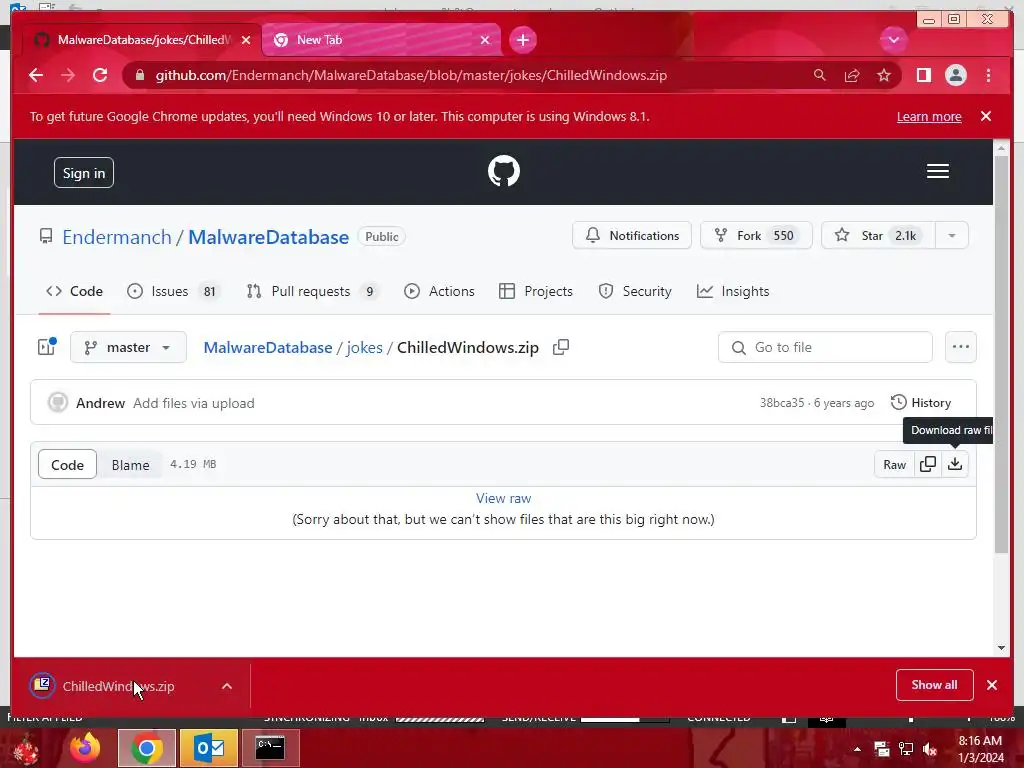Switch to the New Tab tab
This screenshot has width=1024, height=768.
(x=382, y=40)
